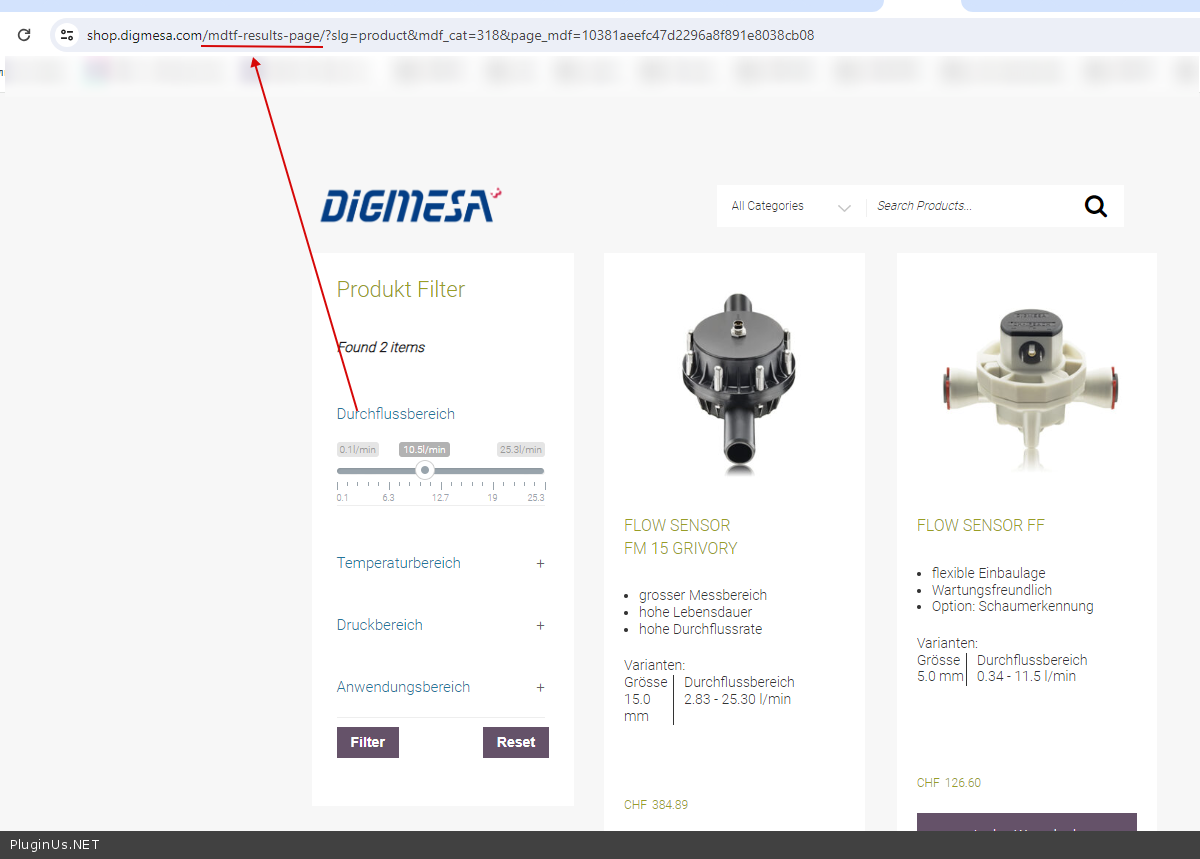This screenshot has width=1200, height=859.
Task: Open site information icon in address bar
Action: tap(67, 35)
